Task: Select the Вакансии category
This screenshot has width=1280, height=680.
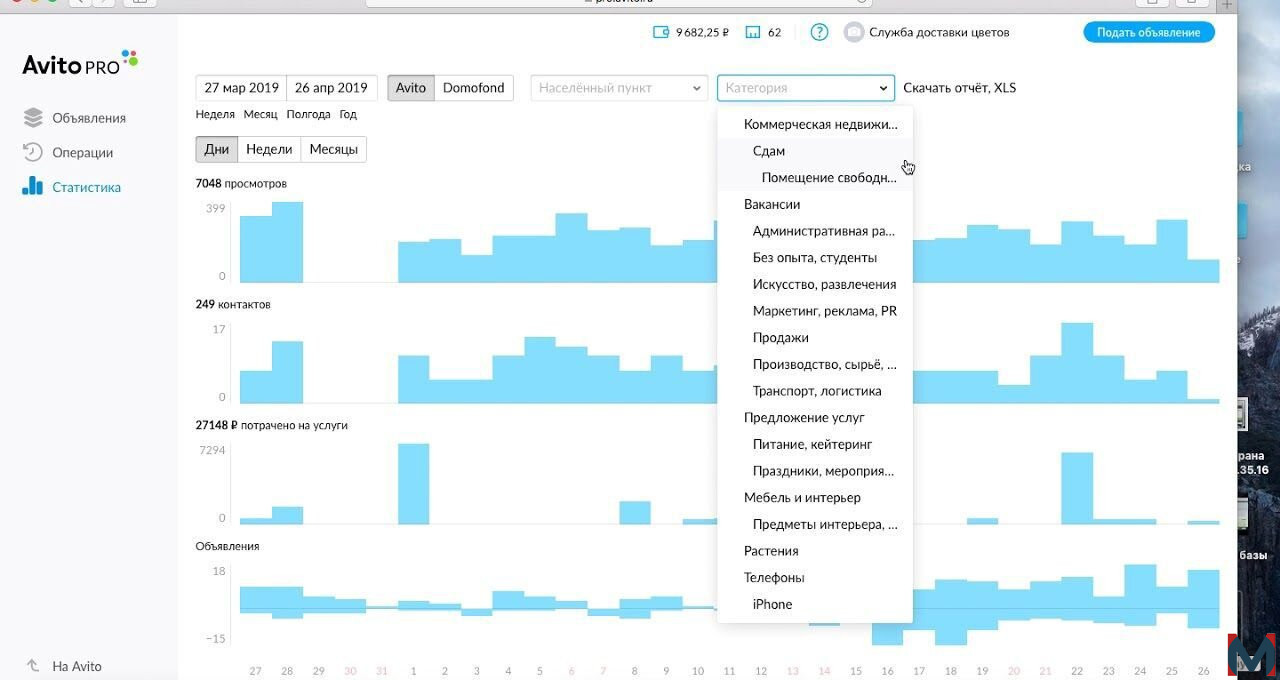Action: [x=815, y=204]
